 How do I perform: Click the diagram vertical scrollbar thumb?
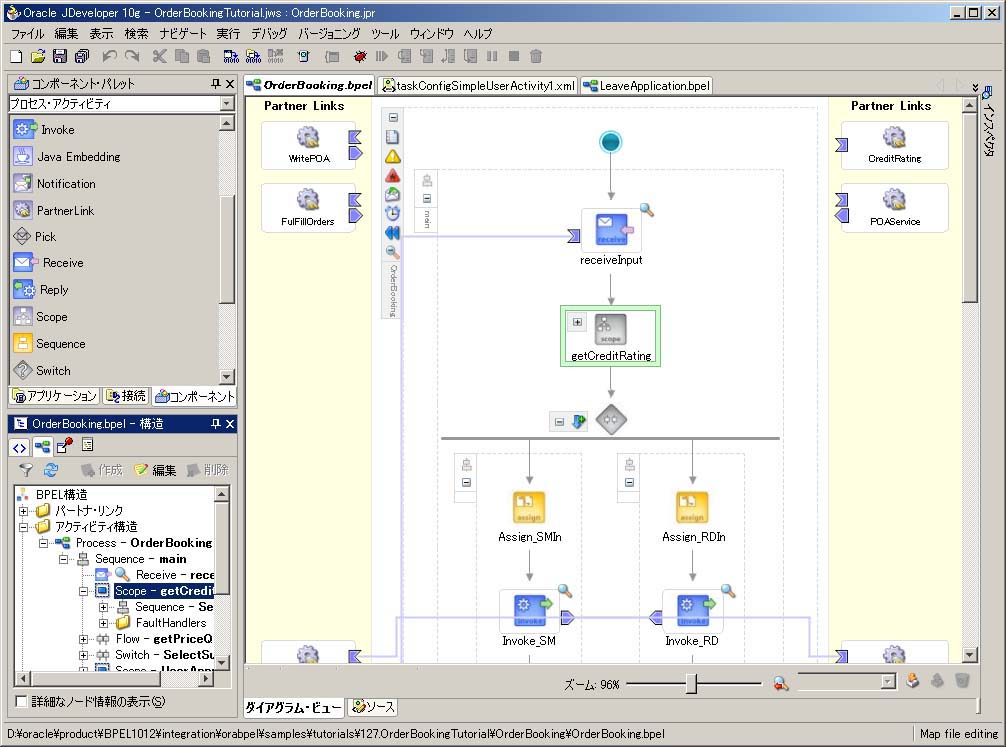point(970,207)
